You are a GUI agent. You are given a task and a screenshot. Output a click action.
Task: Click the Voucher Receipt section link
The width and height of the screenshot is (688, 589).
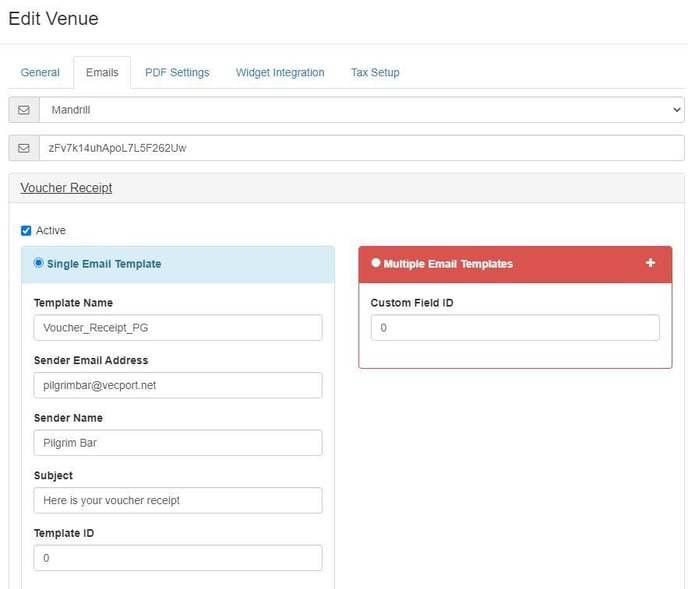click(x=66, y=188)
